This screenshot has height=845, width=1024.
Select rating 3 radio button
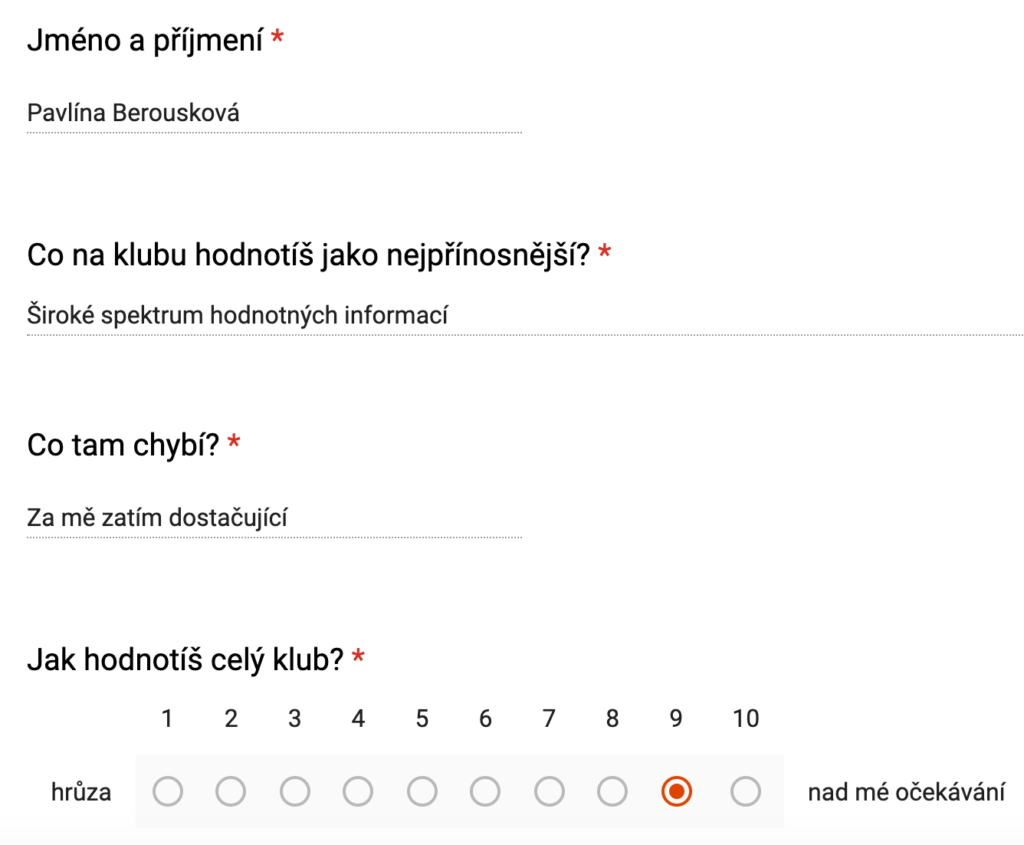[x=295, y=791]
